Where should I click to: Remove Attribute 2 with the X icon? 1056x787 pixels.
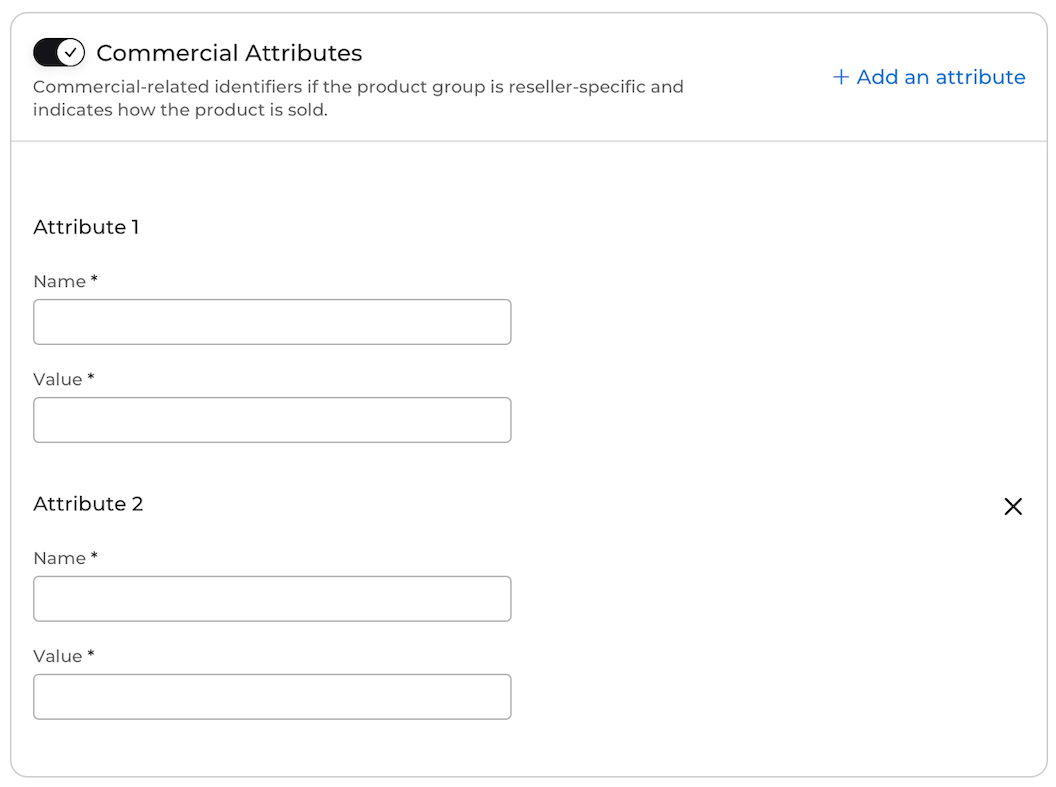(x=1013, y=506)
